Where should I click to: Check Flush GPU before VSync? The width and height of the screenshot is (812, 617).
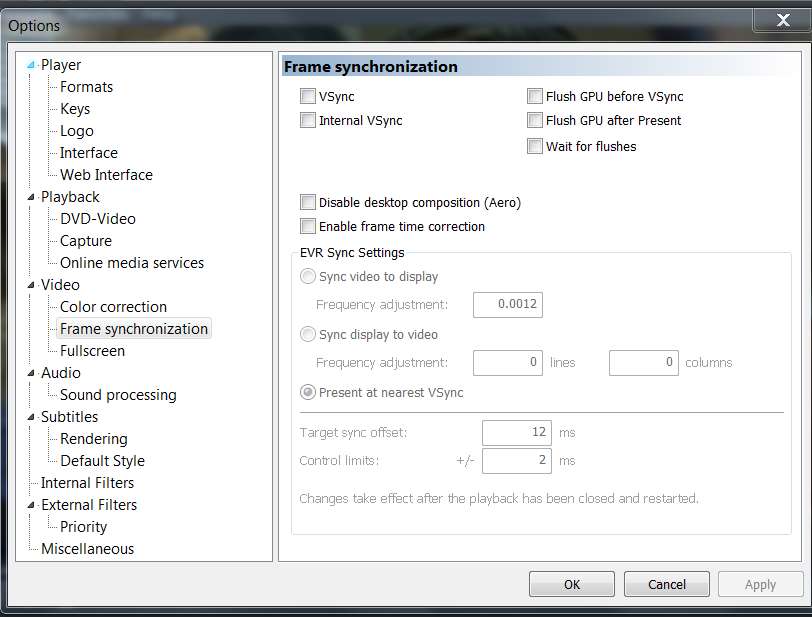tap(534, 96)
